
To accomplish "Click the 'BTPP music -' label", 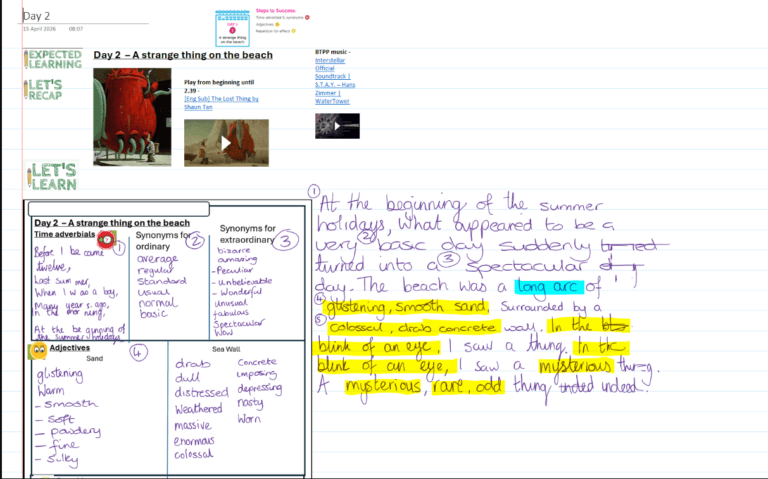I will [x=333, y=52].
